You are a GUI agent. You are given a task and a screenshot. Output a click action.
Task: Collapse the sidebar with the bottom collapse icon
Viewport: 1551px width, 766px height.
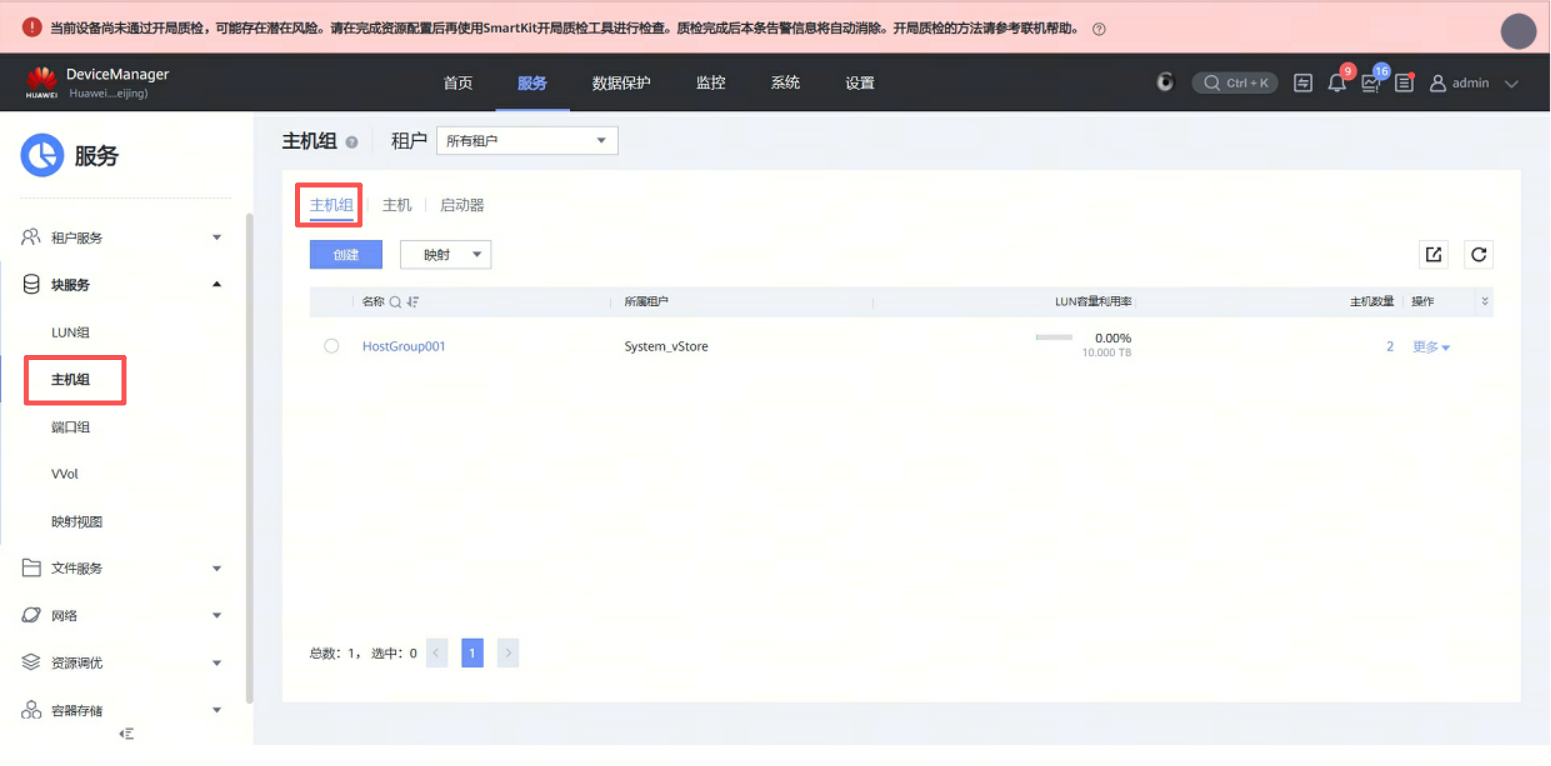click(x=126, y=734)
